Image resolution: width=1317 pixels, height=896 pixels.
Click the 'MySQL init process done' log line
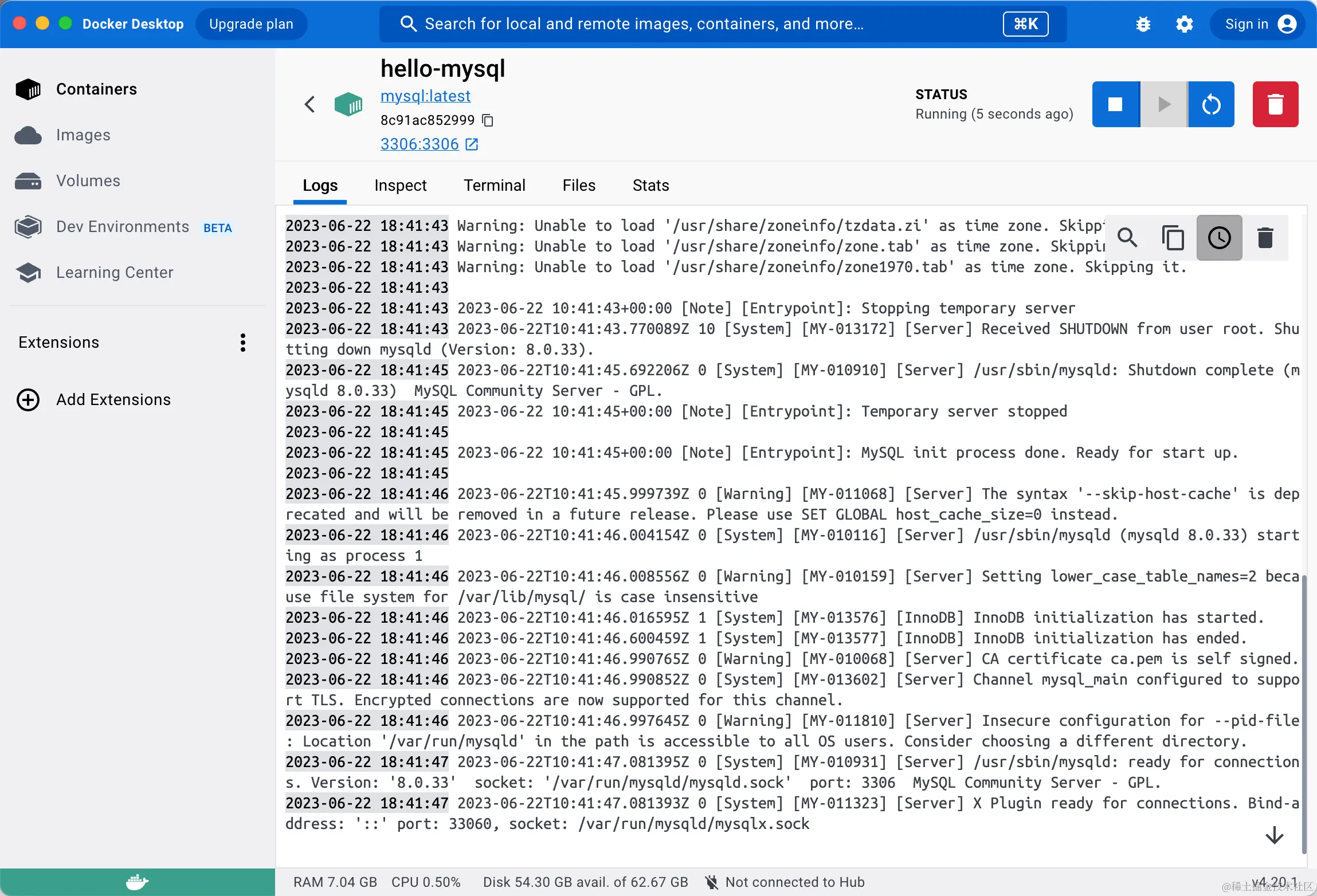point(762,453)
